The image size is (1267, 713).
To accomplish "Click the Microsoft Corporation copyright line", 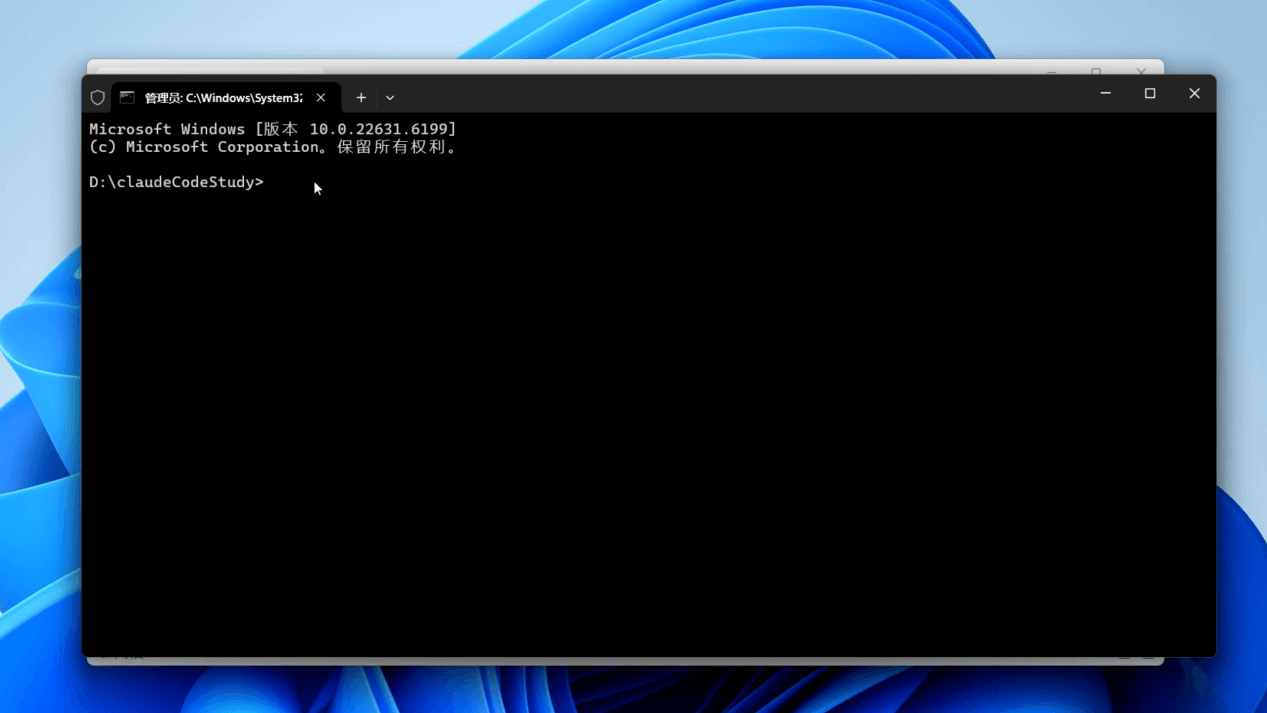I will click(x=272, y=147).
